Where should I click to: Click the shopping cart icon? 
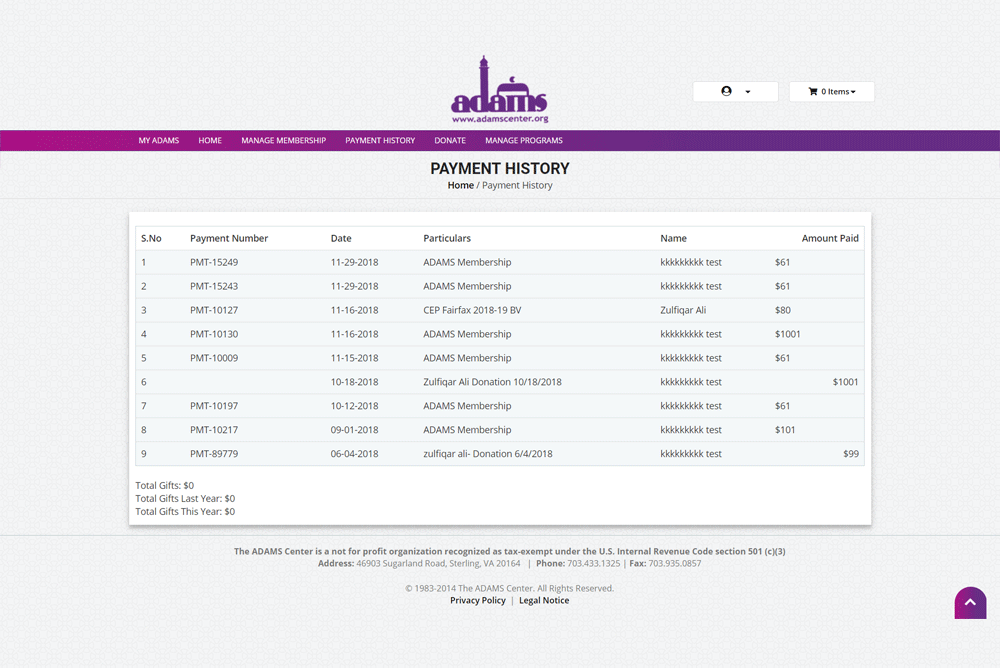(x=813, y=91)
